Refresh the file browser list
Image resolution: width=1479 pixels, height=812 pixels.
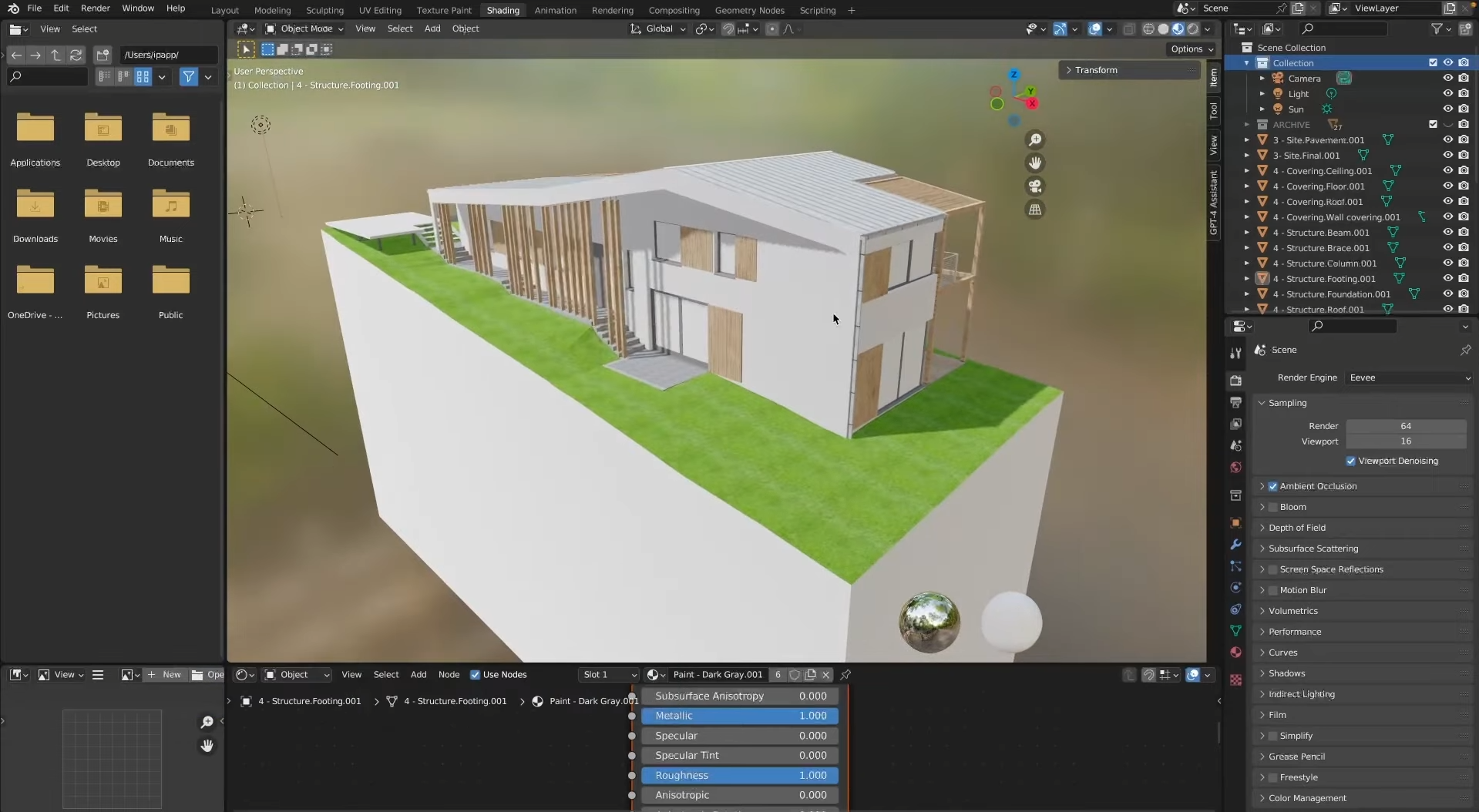(76, 55)
